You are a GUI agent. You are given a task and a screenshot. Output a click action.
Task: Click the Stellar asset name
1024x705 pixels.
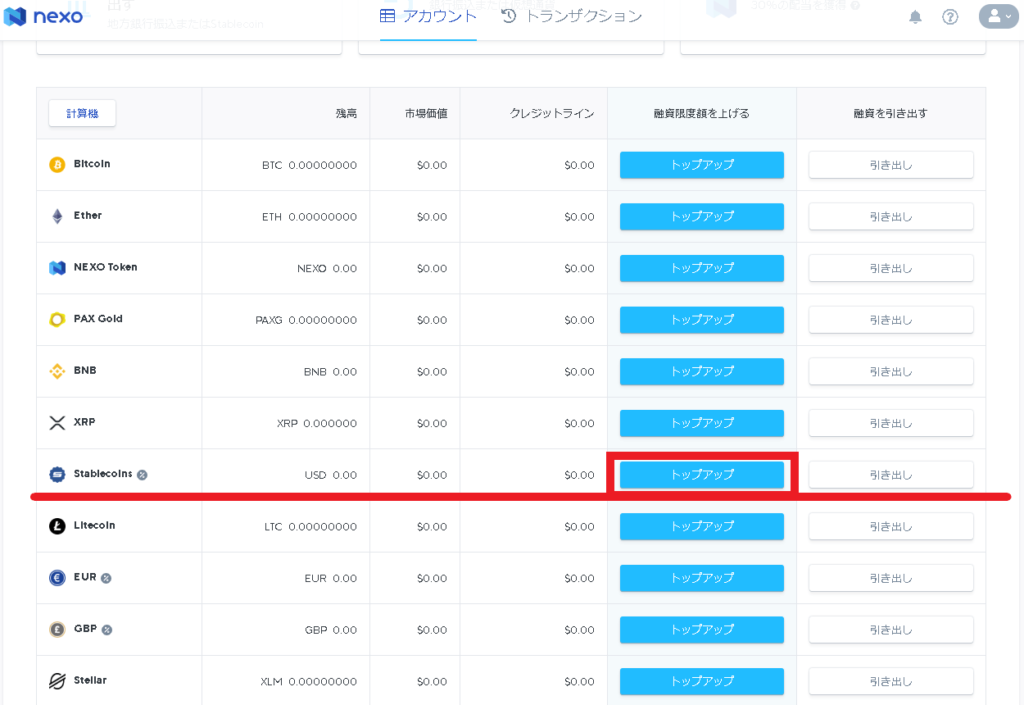(x=90, y=680)
